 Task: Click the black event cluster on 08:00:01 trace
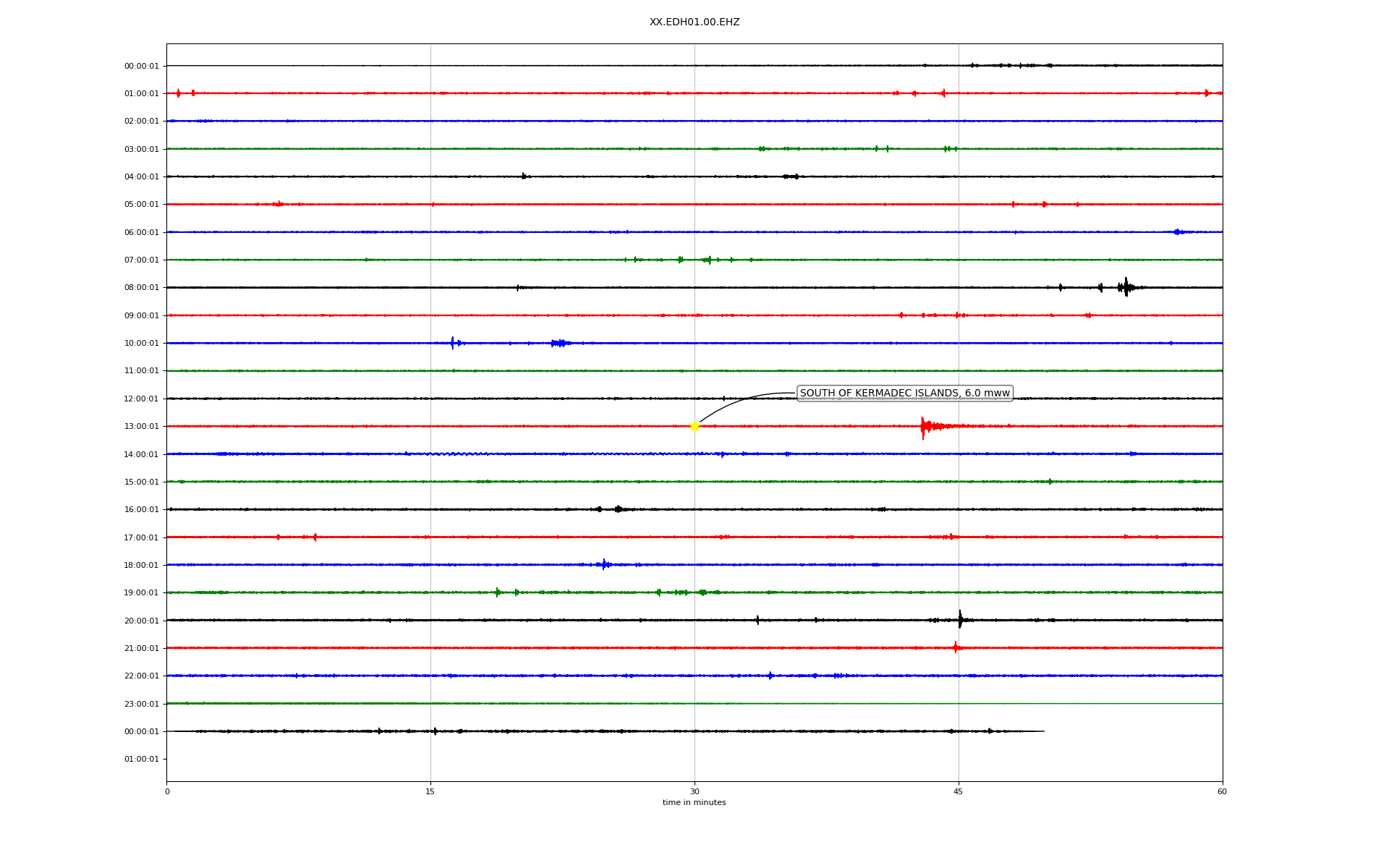[1125, 287]
